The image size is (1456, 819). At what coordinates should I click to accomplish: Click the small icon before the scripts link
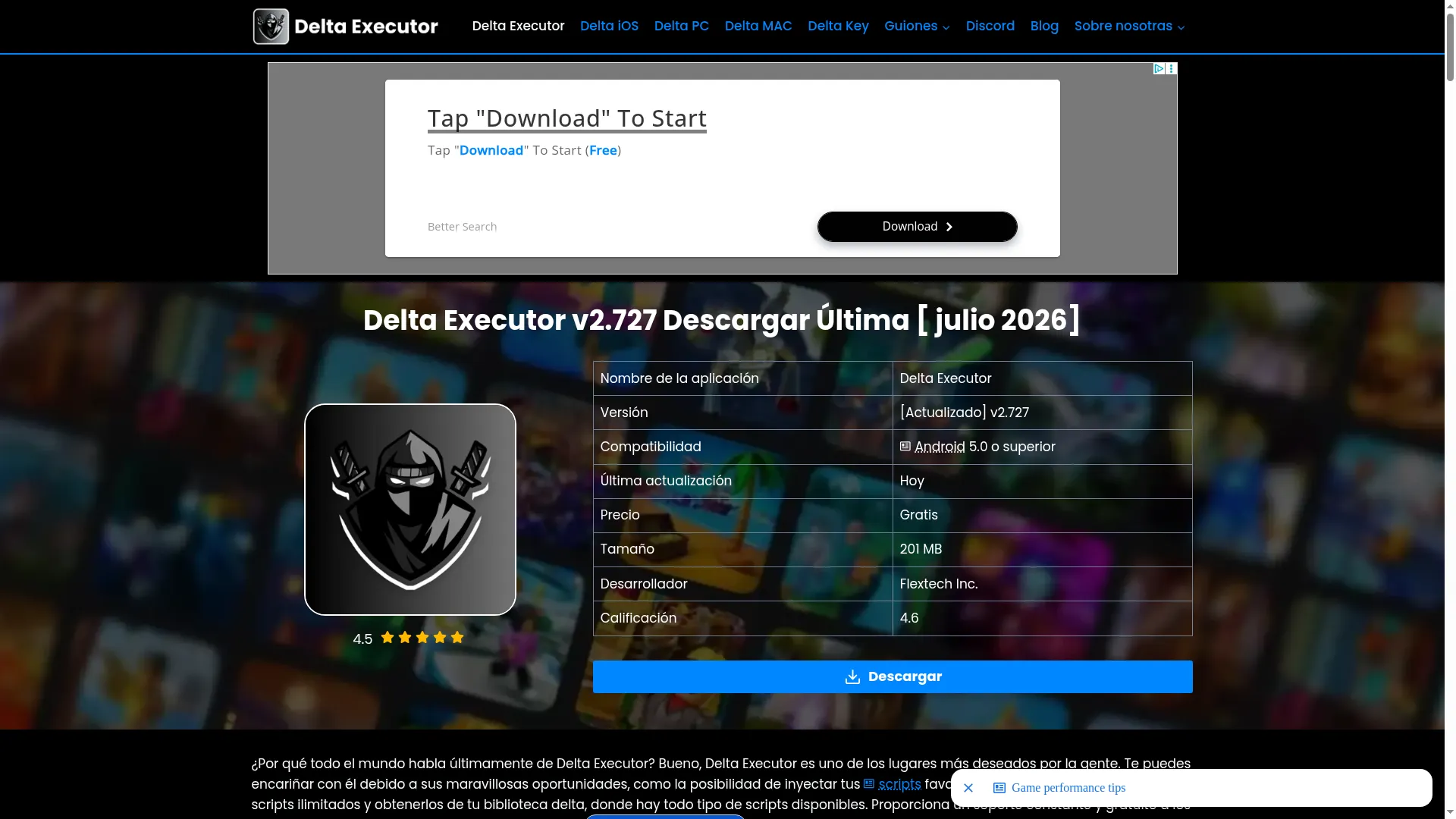click(x=869, y=784)
